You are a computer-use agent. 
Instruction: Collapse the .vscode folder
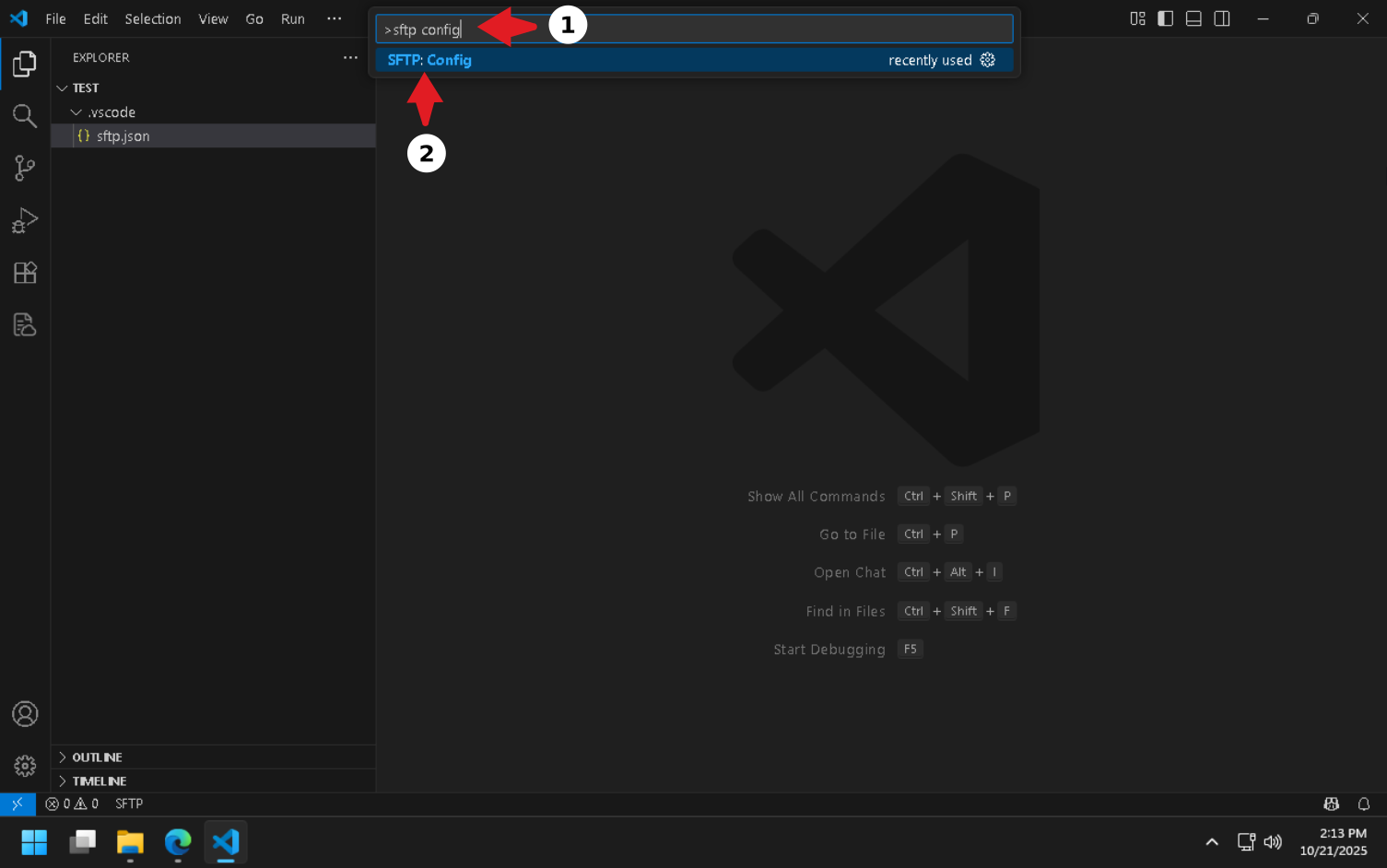(76, 112)
